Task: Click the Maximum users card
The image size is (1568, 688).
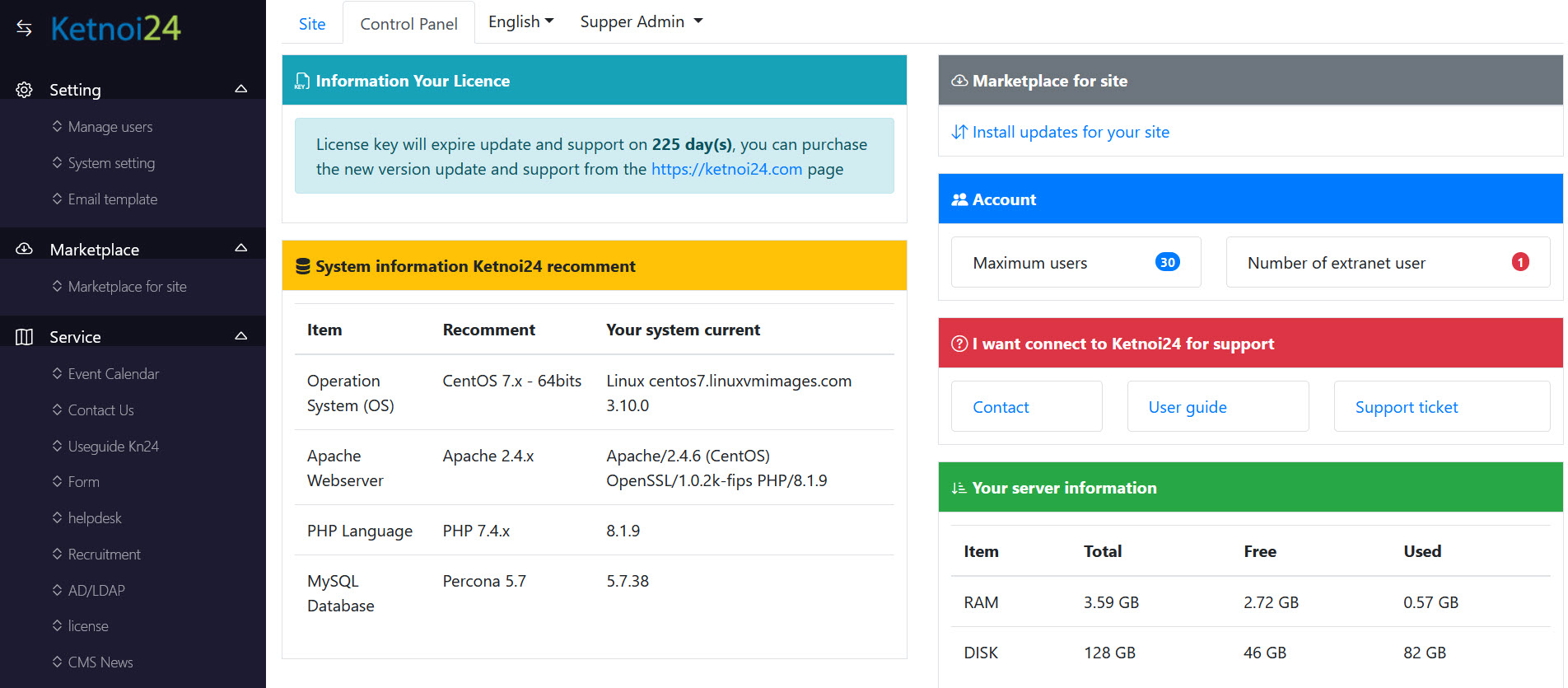Action: (1076, 262)
